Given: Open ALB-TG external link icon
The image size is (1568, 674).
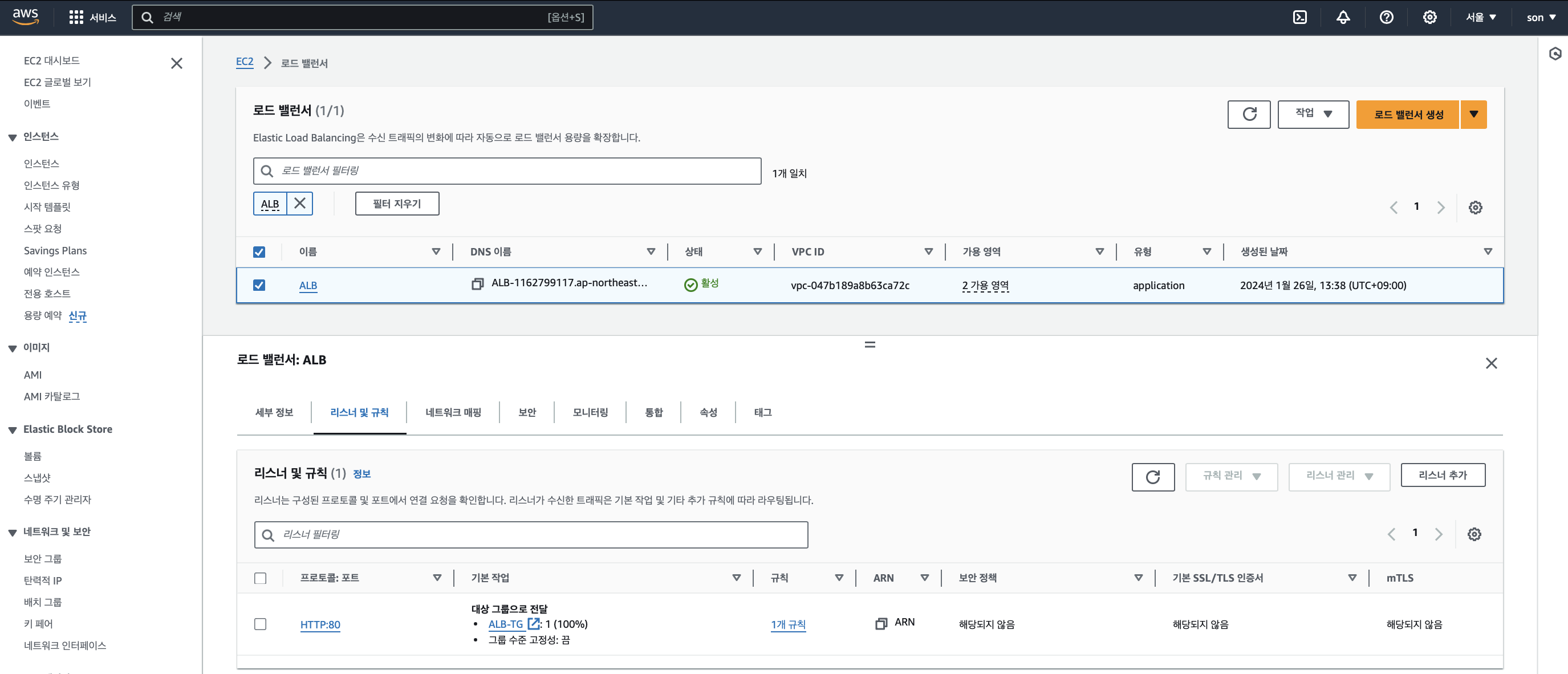Looking at the screenshot, I should point(533,623).
